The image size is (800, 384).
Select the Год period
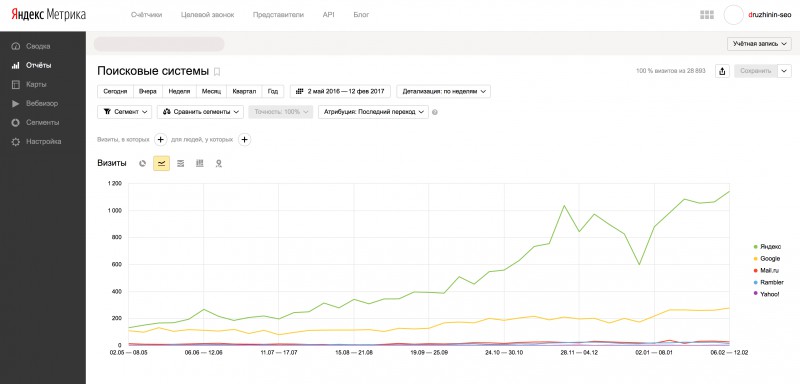coord(273,91)
